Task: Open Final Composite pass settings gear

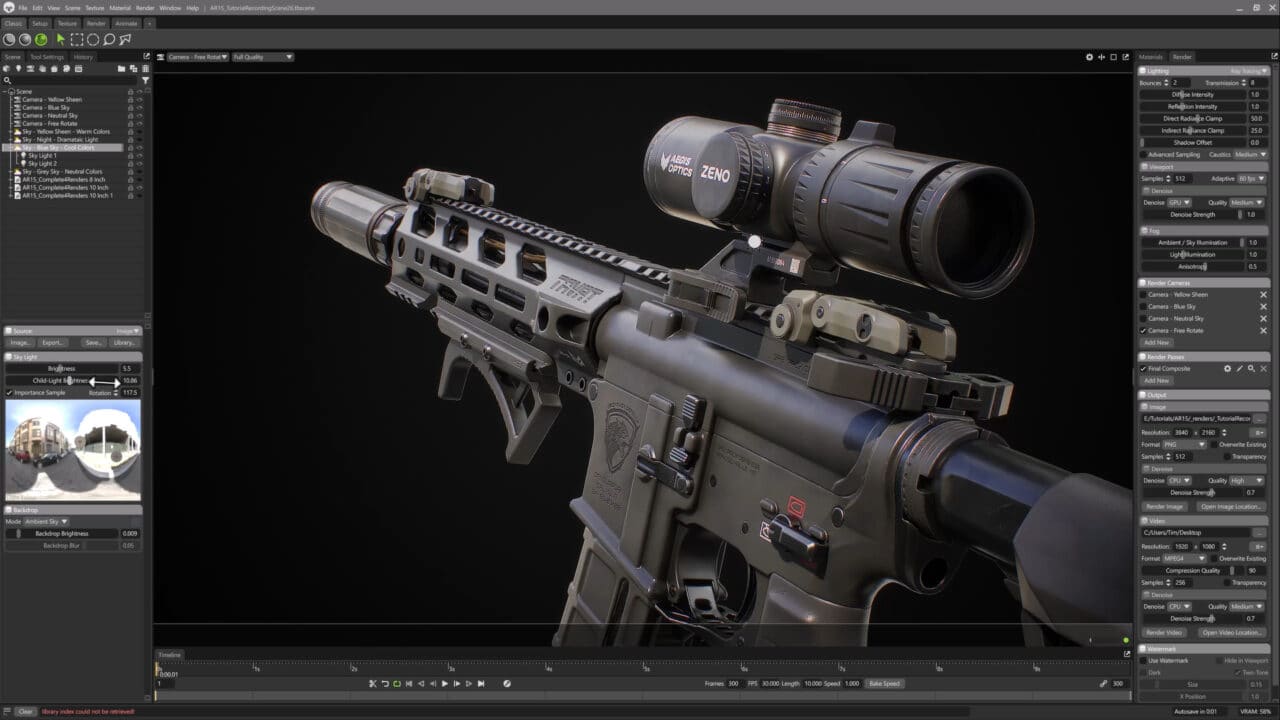Action: pos(1227,369)
